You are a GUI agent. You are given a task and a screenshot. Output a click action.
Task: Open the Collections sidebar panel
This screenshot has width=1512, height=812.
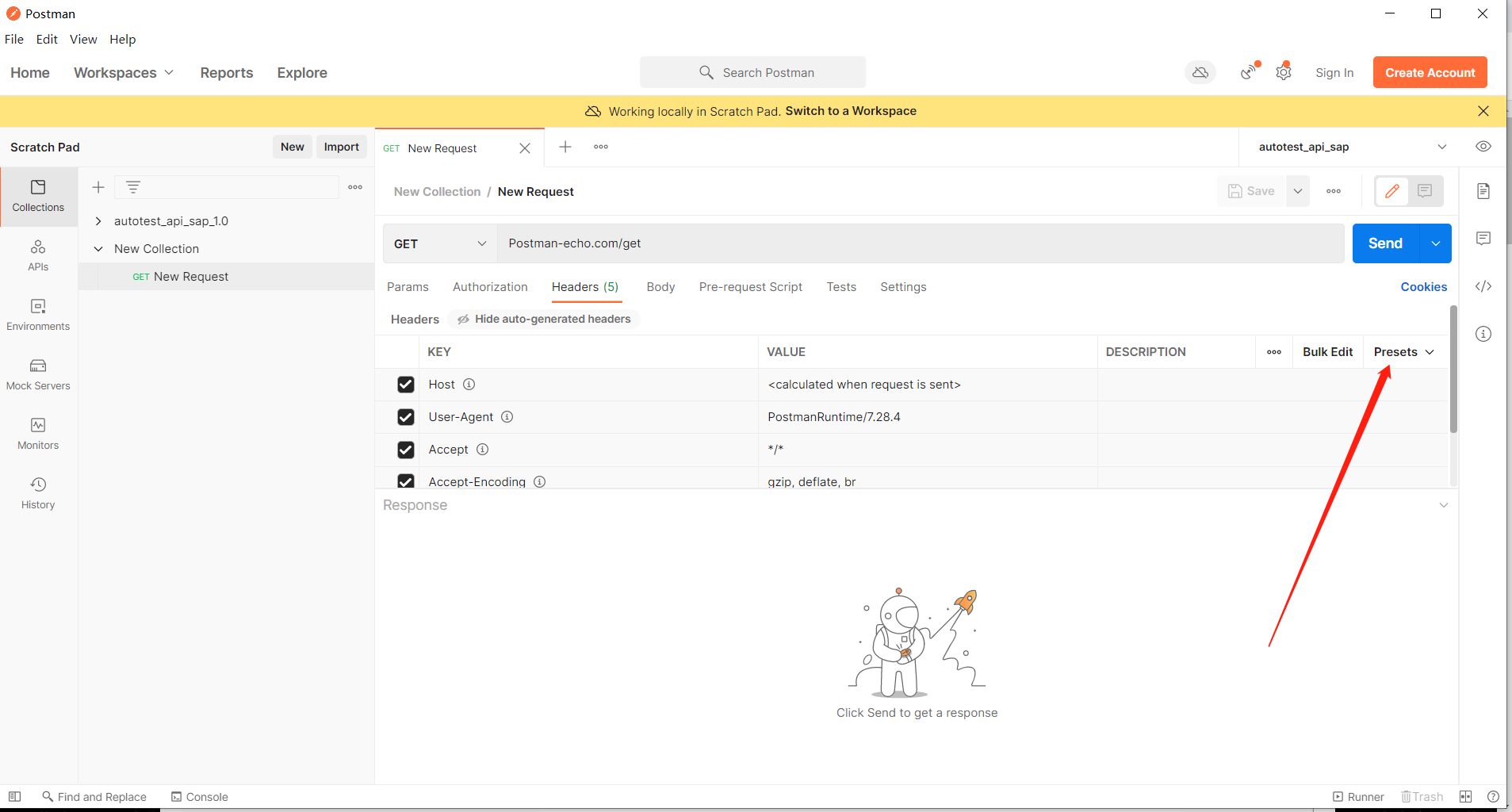pyautogui.click(x=38, y=196)
